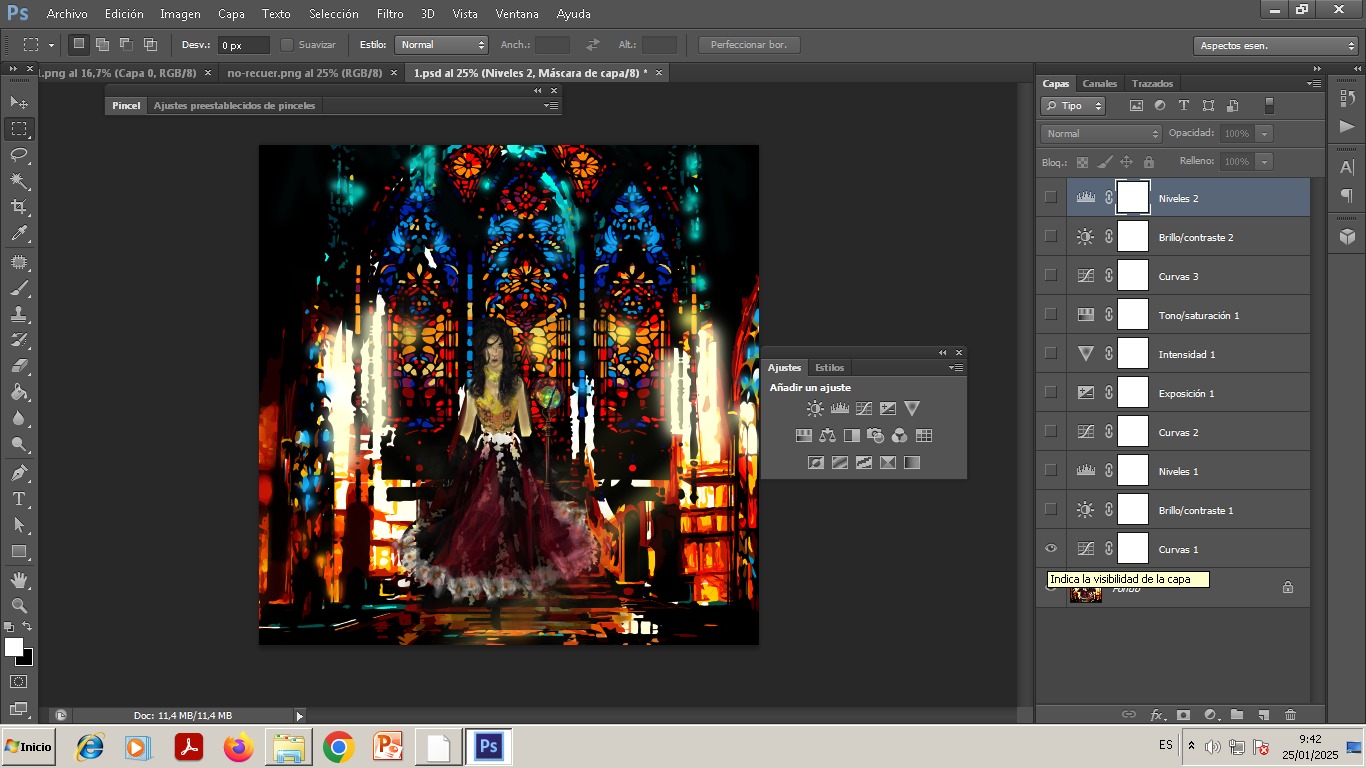Click the foreground color swatch
This screenshot has height=768, width=1366.
[x=14, y=647]
